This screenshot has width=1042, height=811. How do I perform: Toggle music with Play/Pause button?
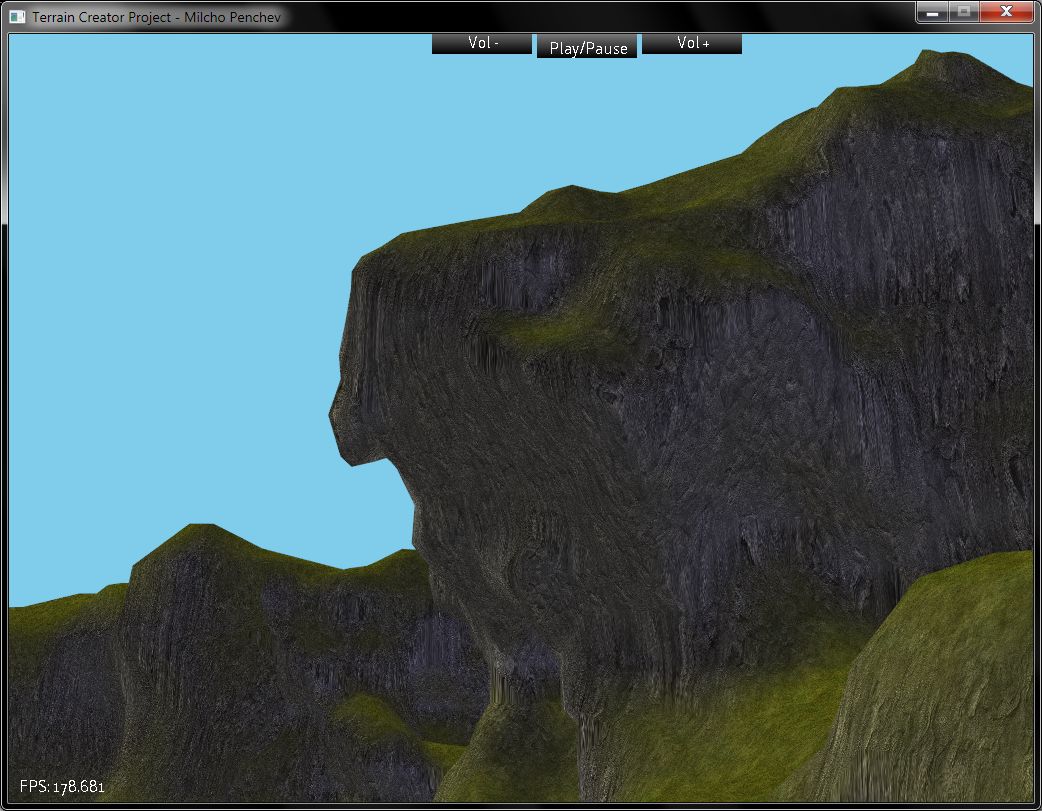pos(587,47)
